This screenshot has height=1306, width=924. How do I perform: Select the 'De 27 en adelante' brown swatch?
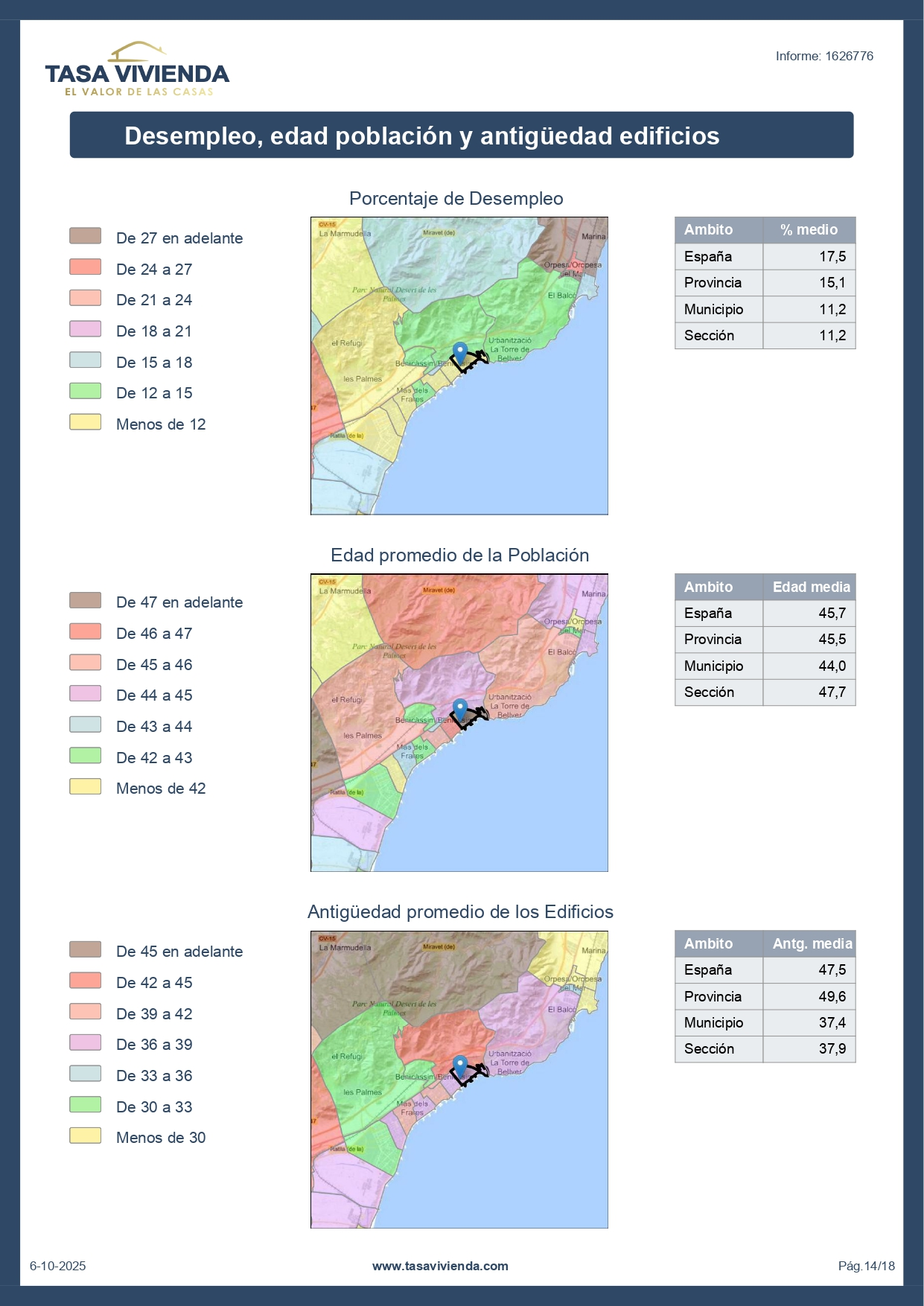(86, 236)
